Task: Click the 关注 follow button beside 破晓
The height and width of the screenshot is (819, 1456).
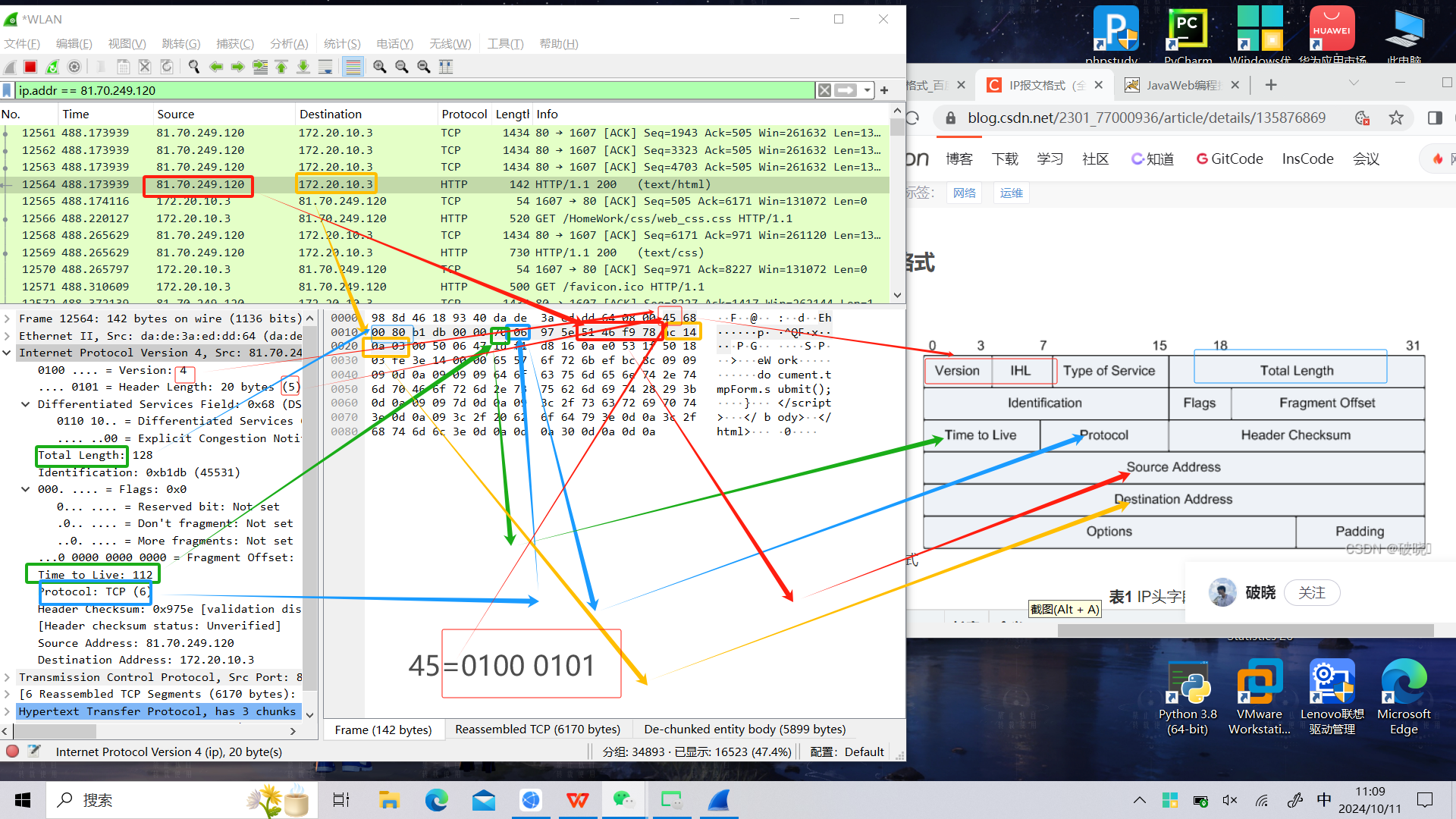Action: (x=1312, y=592)
